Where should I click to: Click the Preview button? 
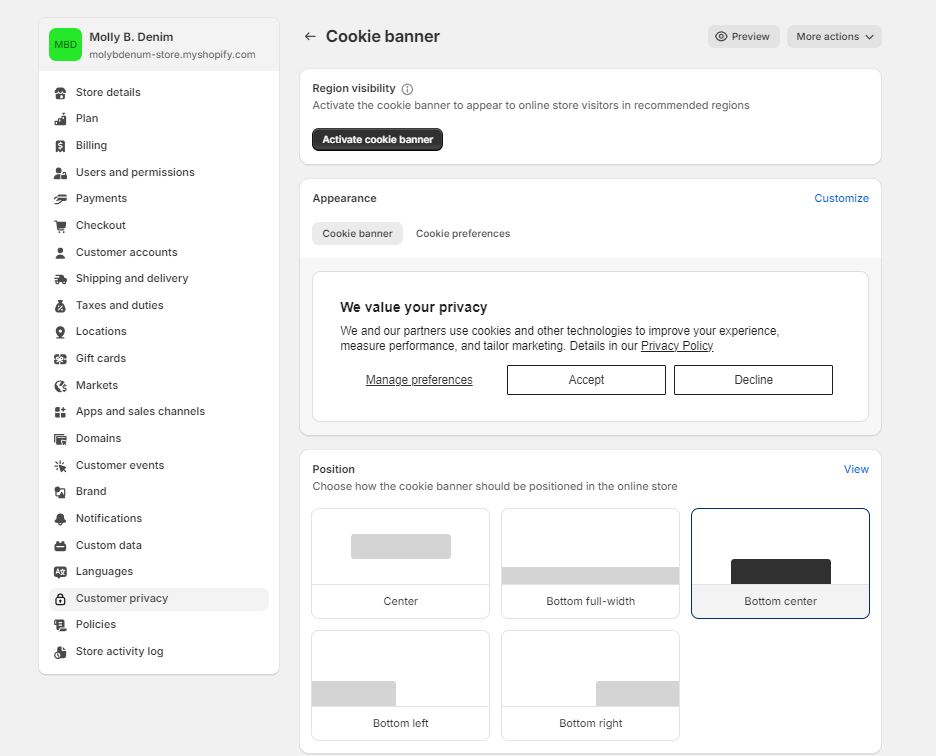(x=743, y=36)
